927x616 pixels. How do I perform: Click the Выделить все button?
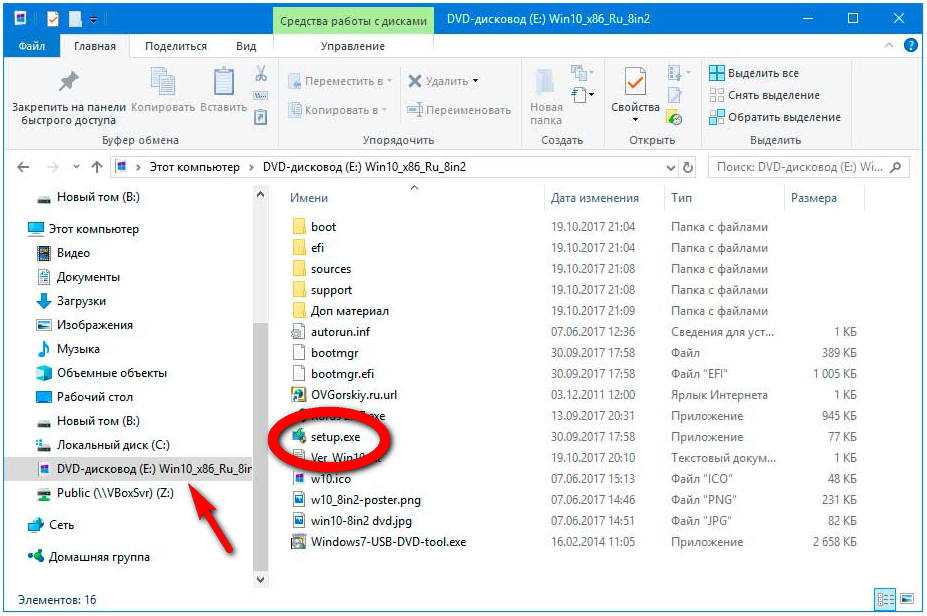pyautogui.click(x=762, y=73)
